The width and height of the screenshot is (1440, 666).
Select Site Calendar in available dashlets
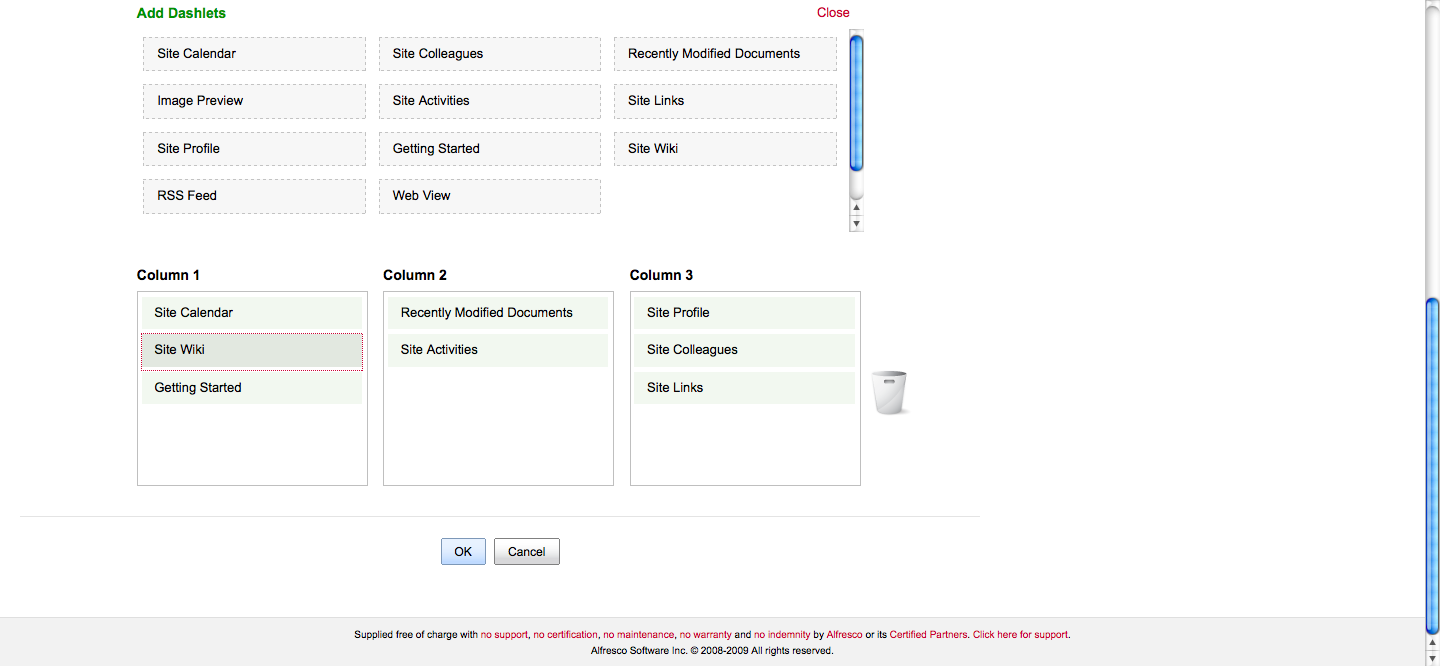(x=254, y=54)
